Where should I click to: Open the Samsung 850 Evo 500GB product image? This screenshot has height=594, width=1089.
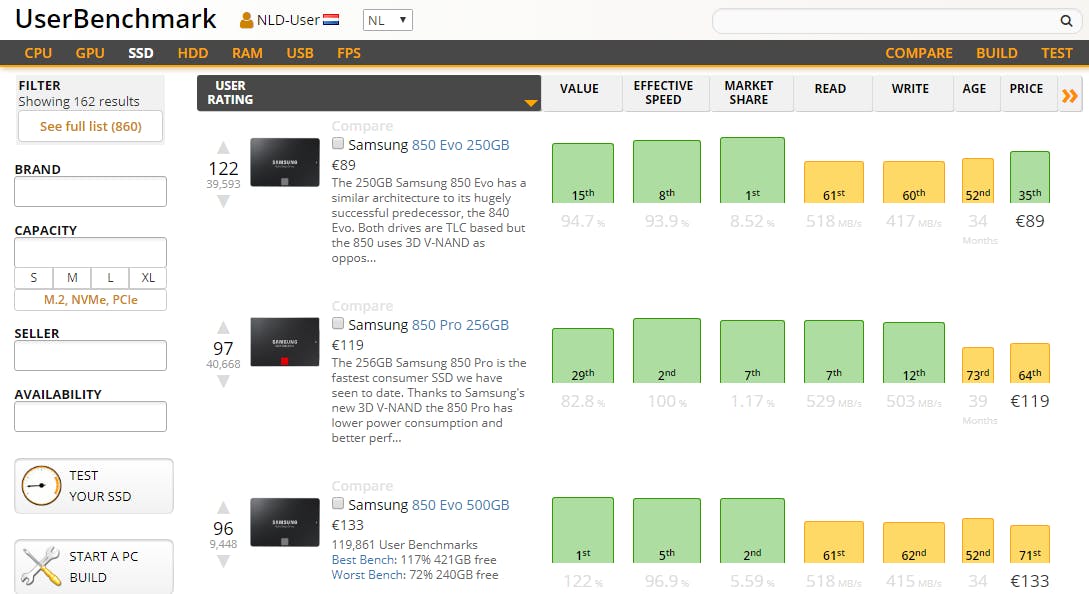point(285,522)
